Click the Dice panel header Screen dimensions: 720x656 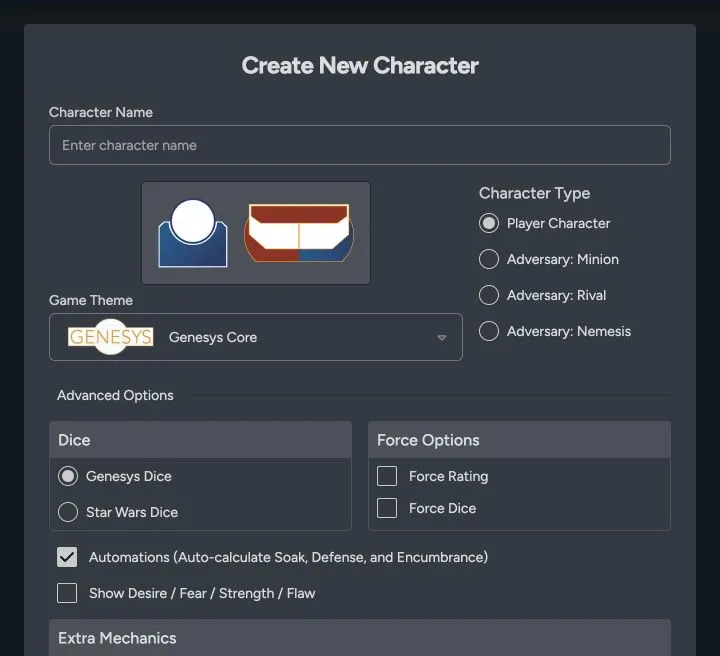200,440
